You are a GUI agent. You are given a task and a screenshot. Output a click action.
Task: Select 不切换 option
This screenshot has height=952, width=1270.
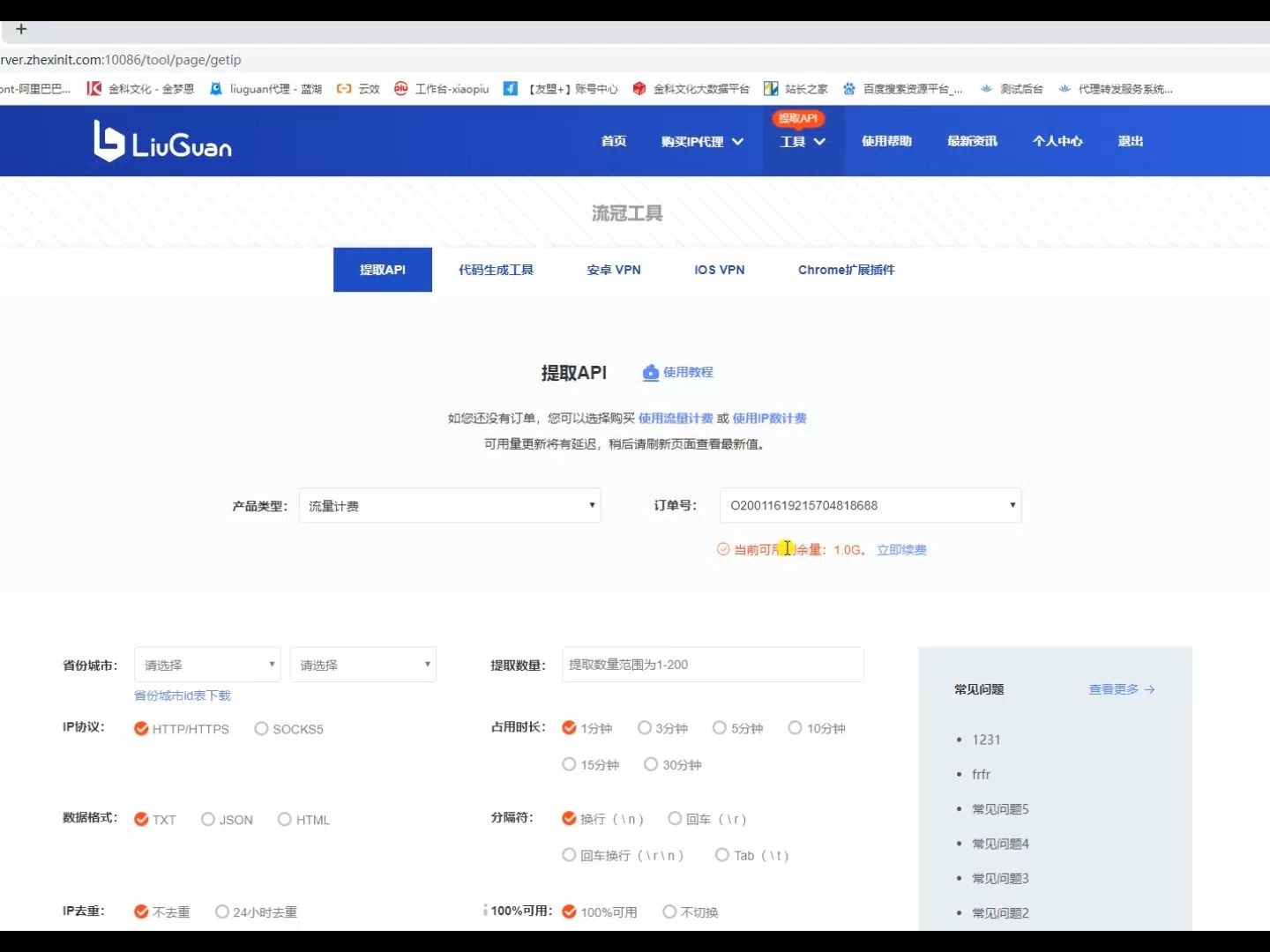[691, 912]
